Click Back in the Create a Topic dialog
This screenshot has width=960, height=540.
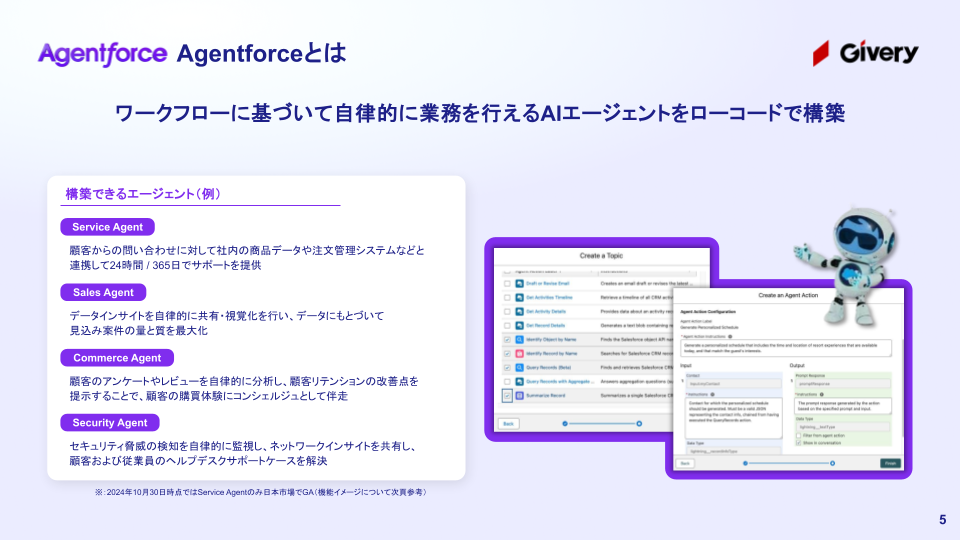coord(509,424)
